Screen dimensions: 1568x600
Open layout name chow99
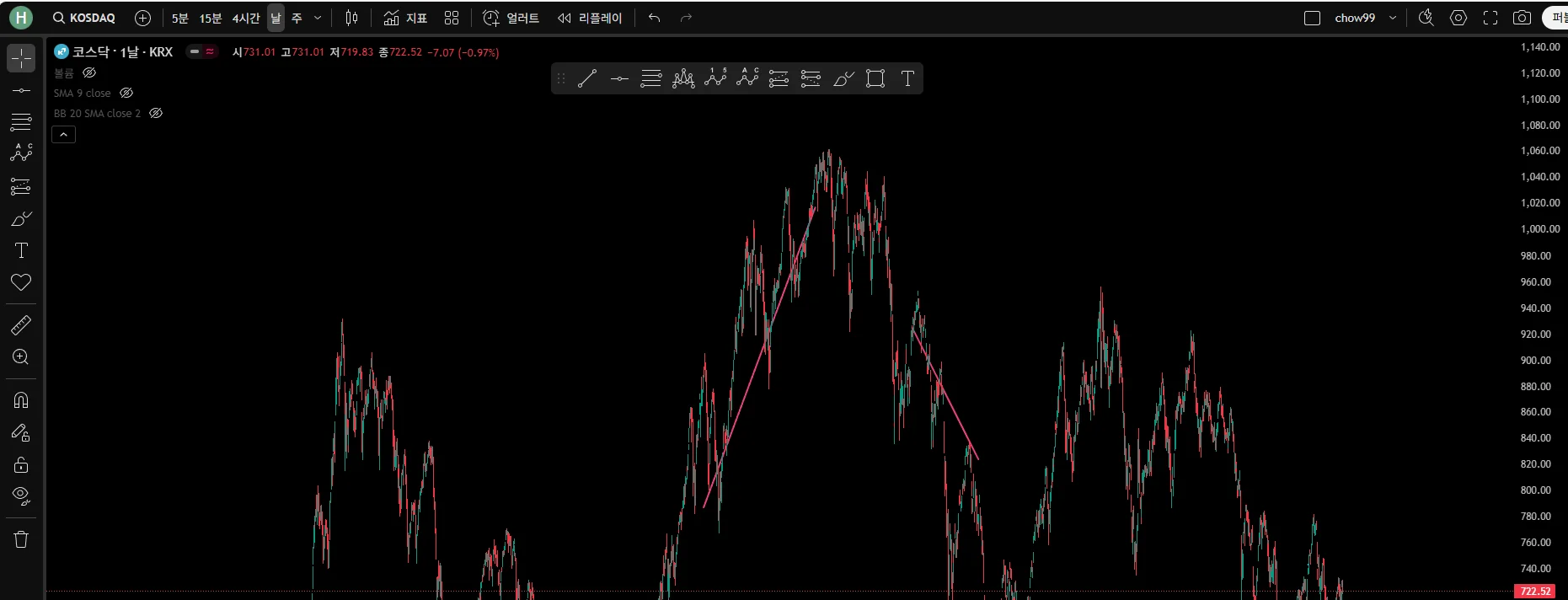1355,18
